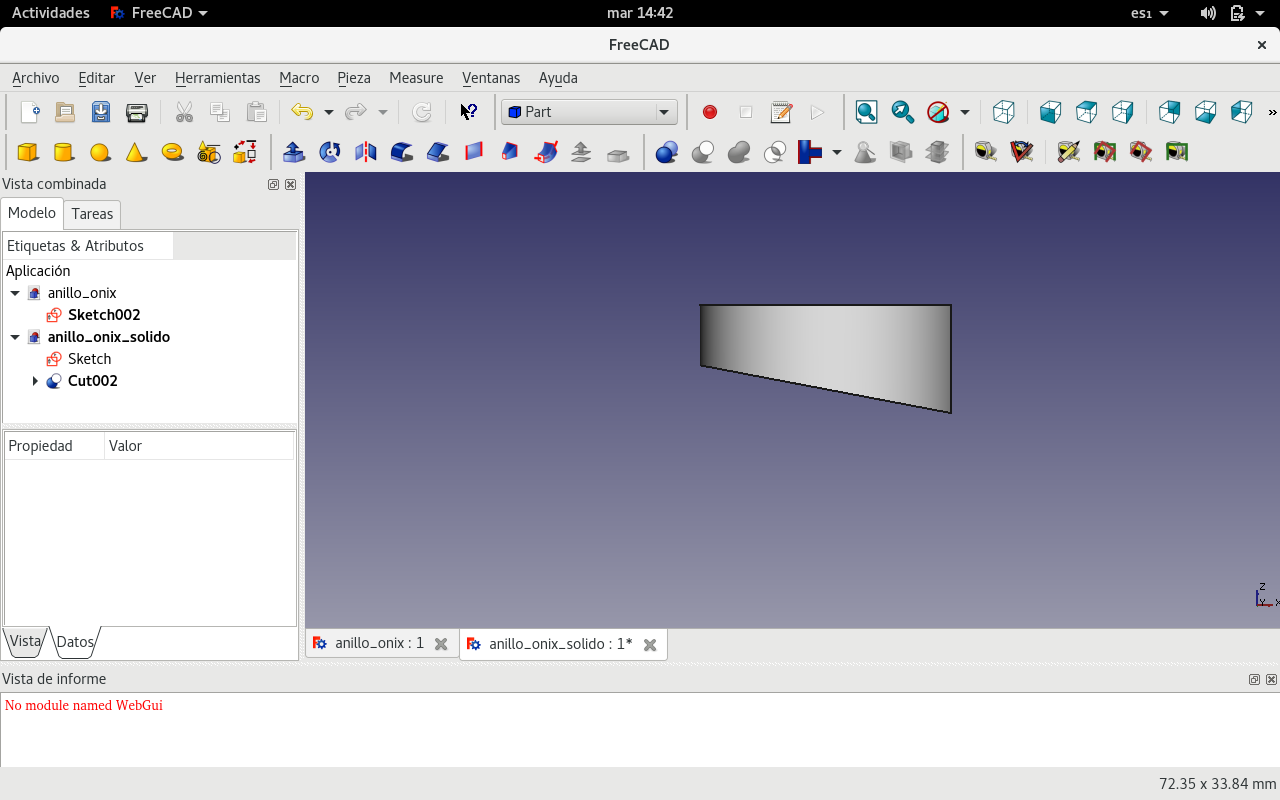Choose the Mirror tool icon
The height and width of the screenshot is (800, 1280).
click(x=366, y=152)
